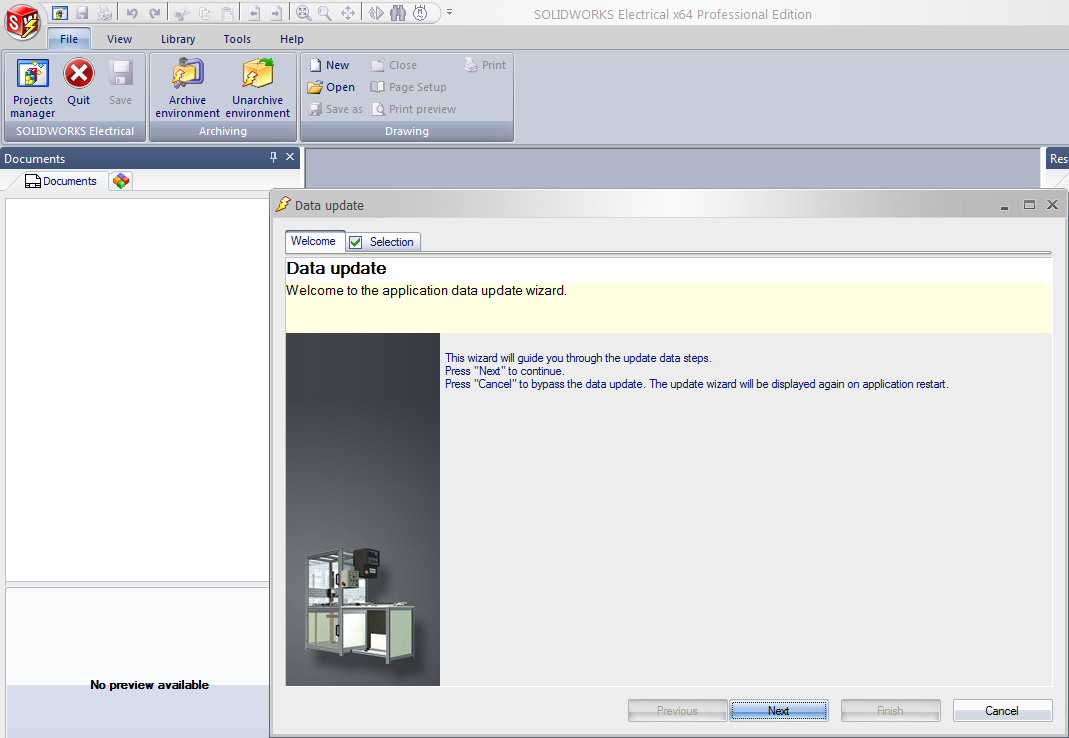Click Print in Drawing group
Viewport: 1069px width, 738px height.
[485, 65]
